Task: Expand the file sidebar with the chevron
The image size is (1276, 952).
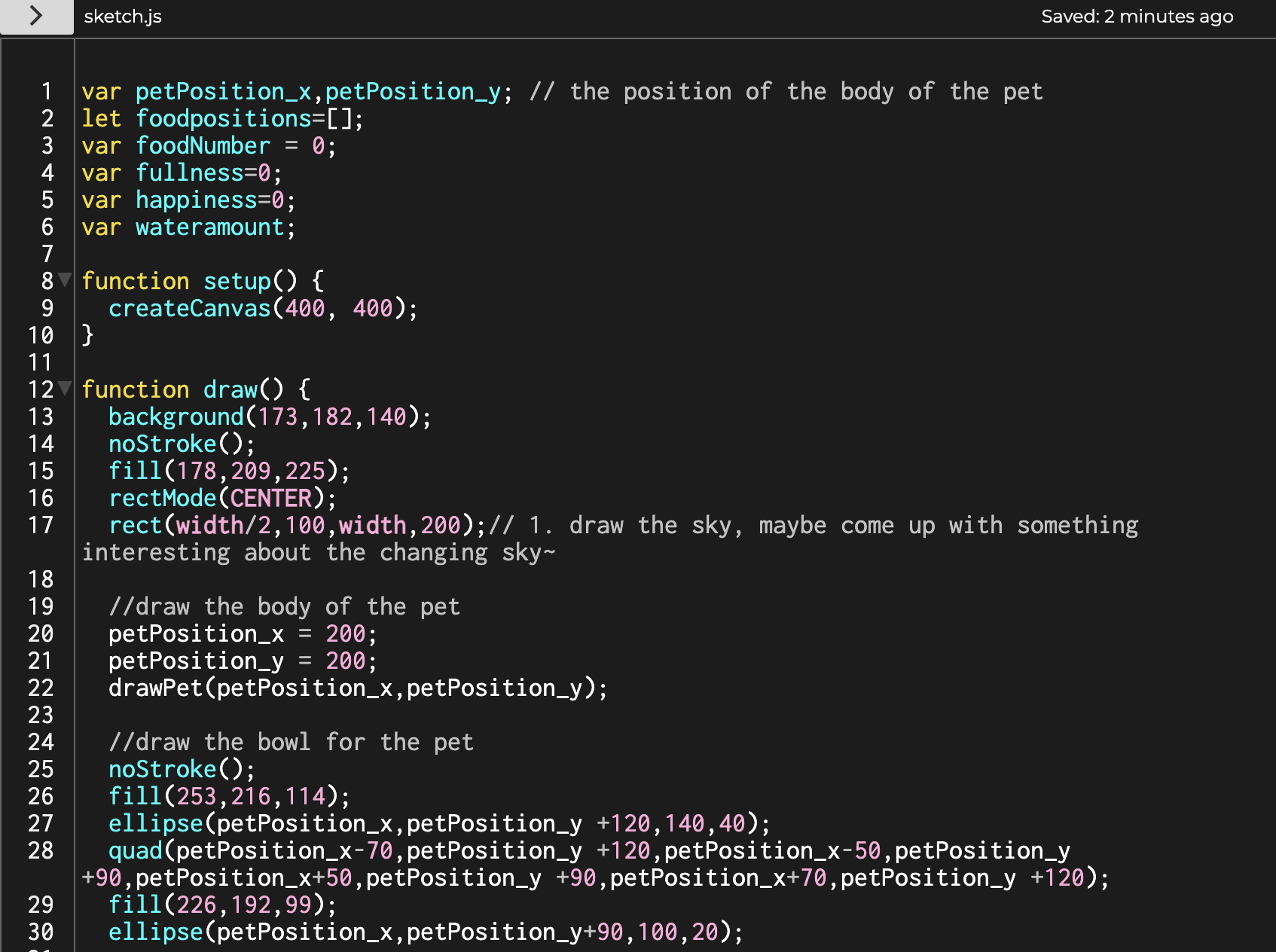Action: click(x=35, y=16)
